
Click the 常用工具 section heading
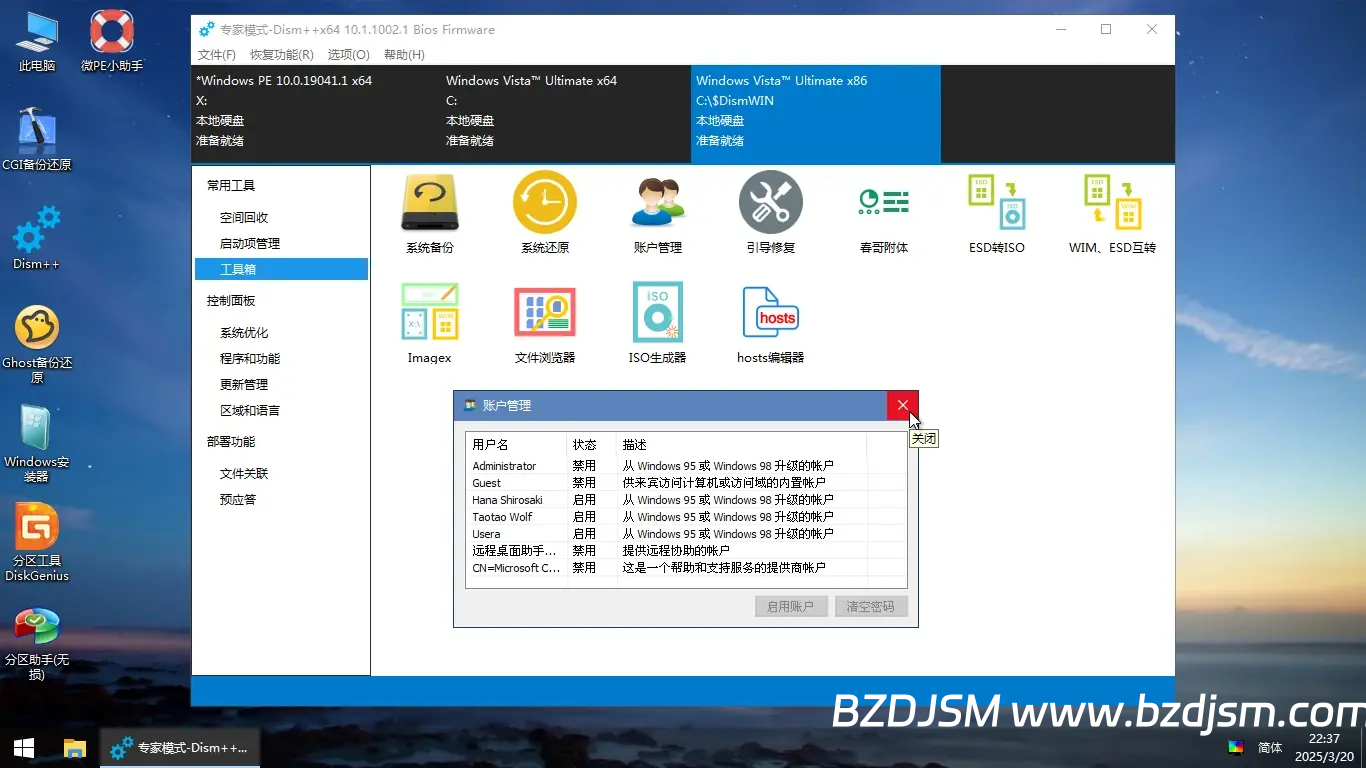tap(231, 185)
